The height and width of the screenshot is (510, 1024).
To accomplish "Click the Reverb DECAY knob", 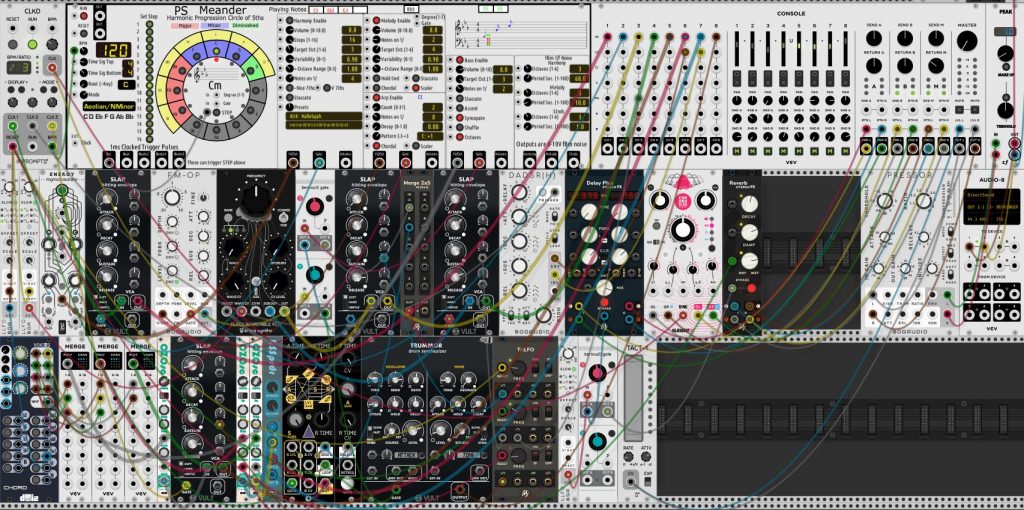I will pos(749,204).
